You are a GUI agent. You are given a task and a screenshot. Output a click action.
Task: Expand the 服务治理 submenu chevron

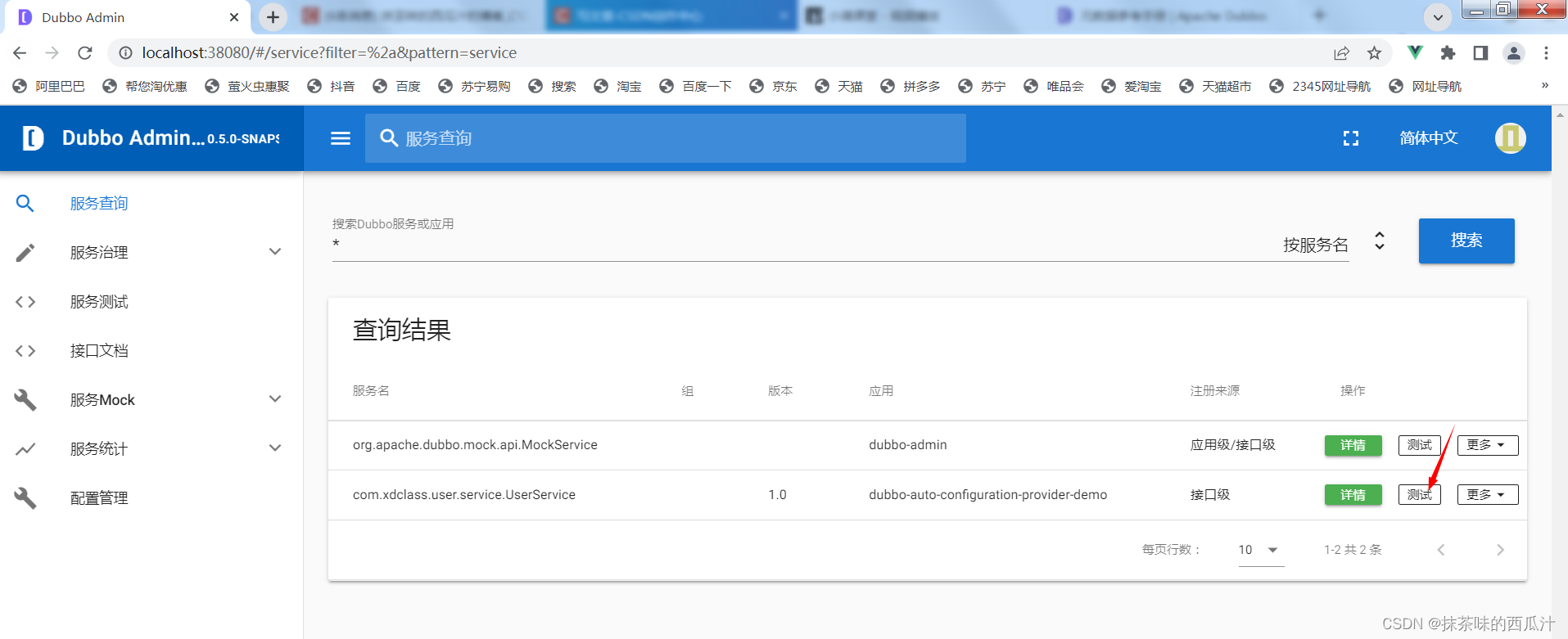275,252
